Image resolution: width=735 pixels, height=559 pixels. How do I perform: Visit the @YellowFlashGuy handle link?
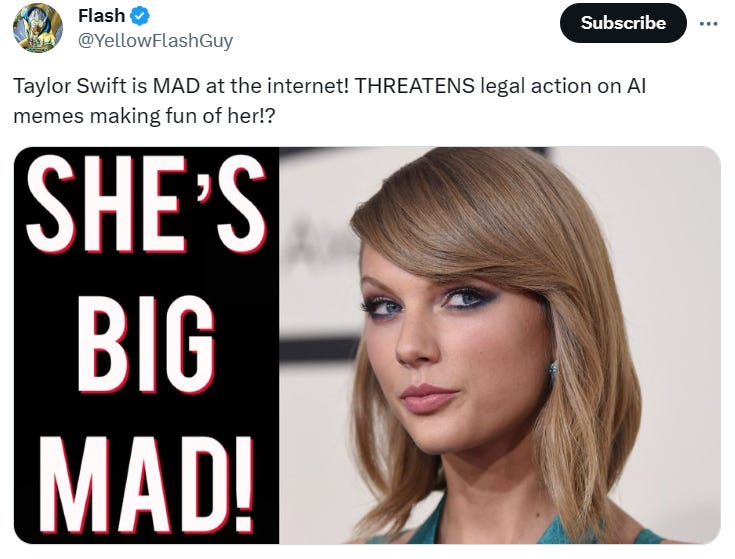coord(155,41)
